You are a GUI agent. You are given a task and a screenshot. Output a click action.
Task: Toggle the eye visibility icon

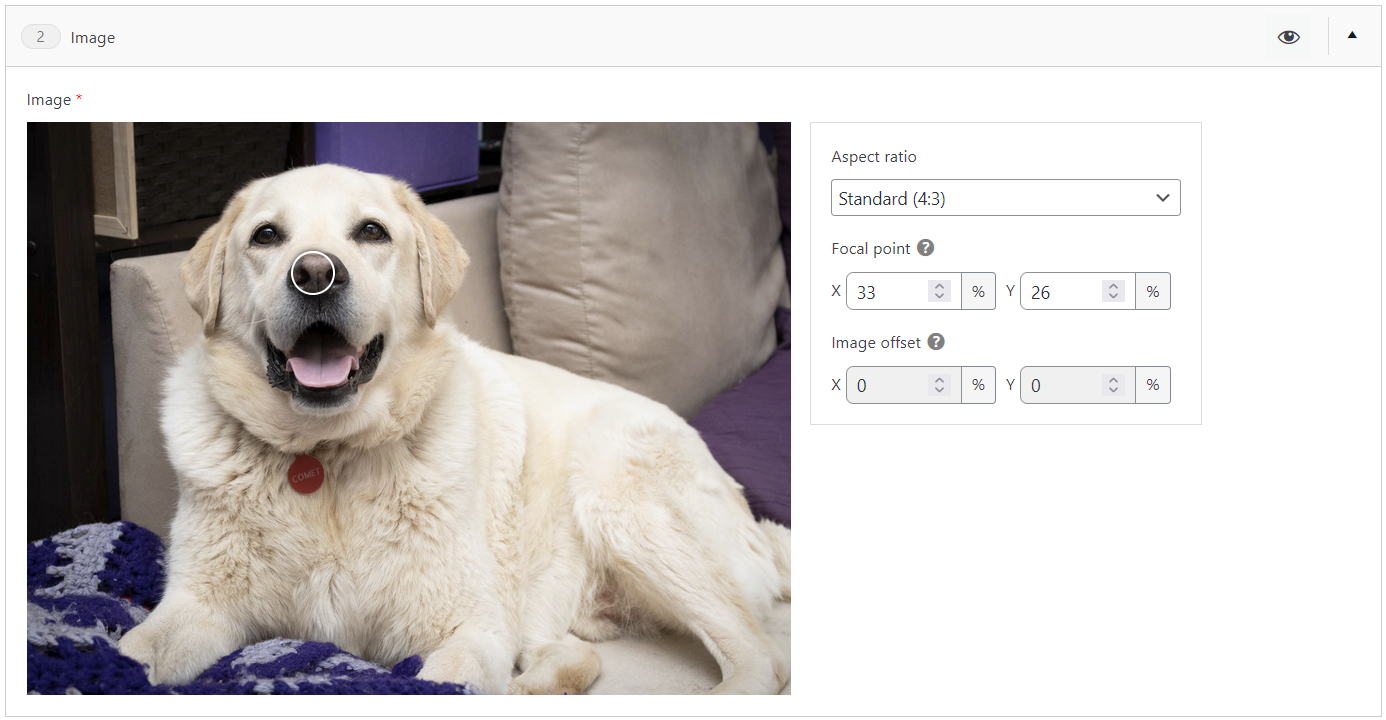[x=1288, y=37]
